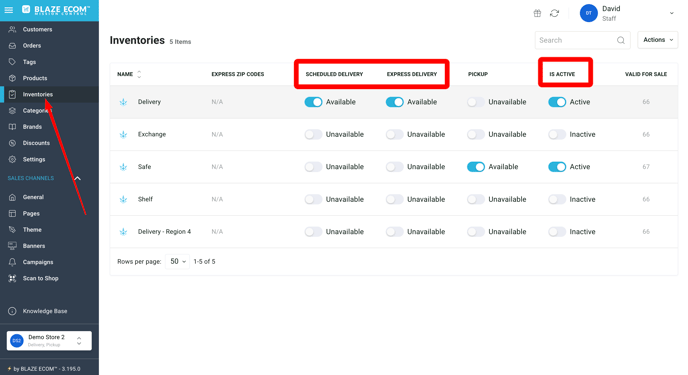Click the Blaze Ecom logo
Image resolution: width=688 pixels, height=375 pixels.
(x=56, y=10)
